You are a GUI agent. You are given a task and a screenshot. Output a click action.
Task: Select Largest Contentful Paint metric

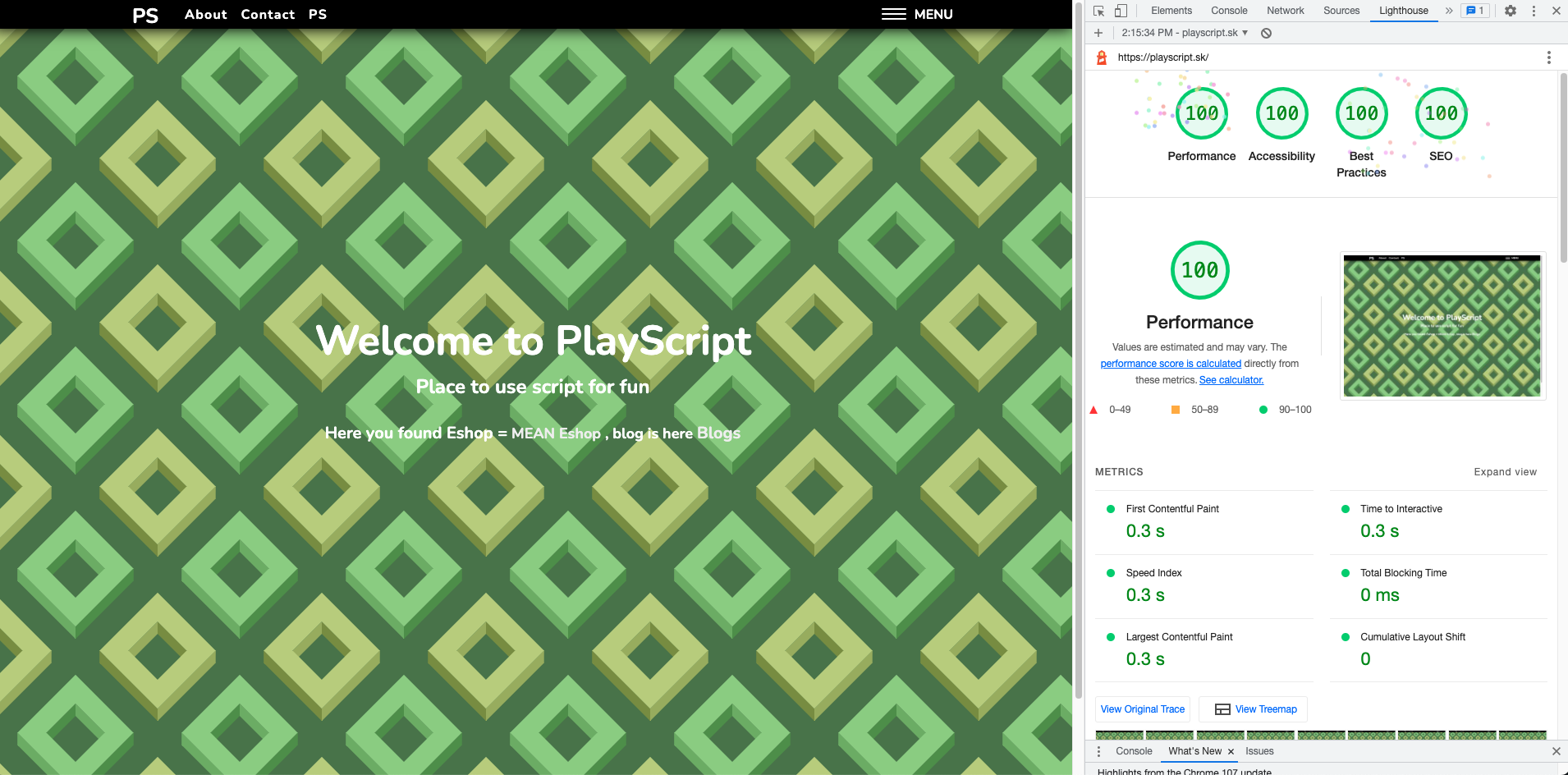1204,650
